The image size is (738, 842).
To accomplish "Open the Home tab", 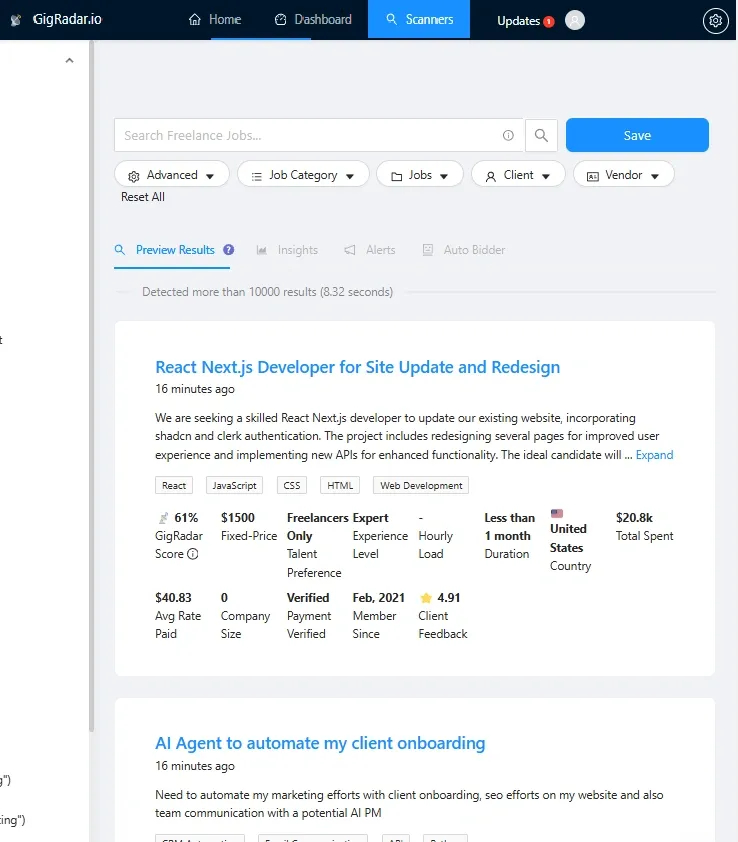I will pyautogui.click(x=215, y=20).
